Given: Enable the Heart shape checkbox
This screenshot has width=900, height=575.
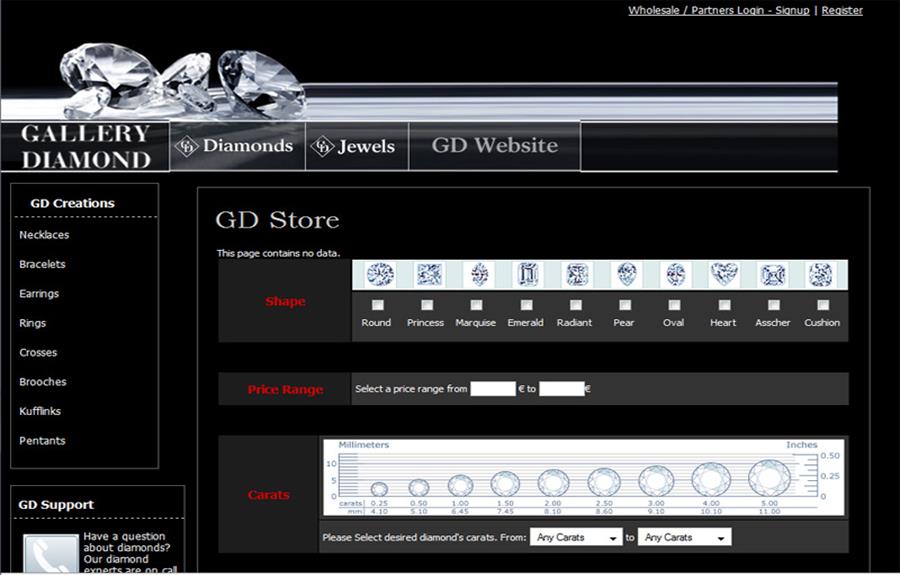Looking at the screenshot, I should 725,305.
